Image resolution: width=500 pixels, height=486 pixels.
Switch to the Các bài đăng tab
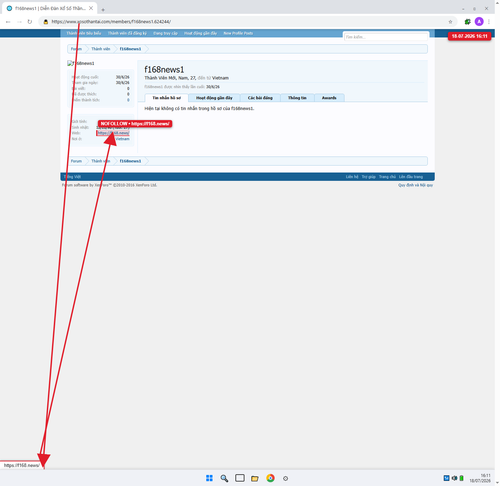(260, 98)
